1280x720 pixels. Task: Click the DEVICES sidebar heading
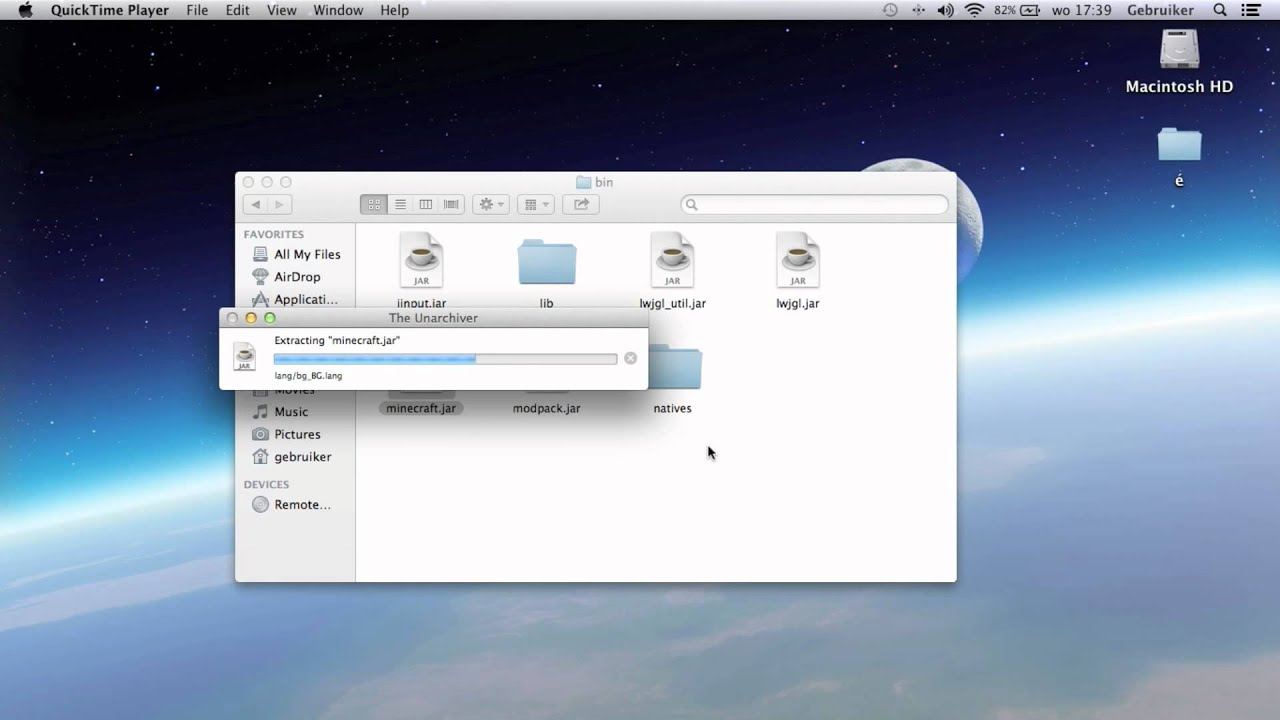pyautogui.click(x=266, y=484)
